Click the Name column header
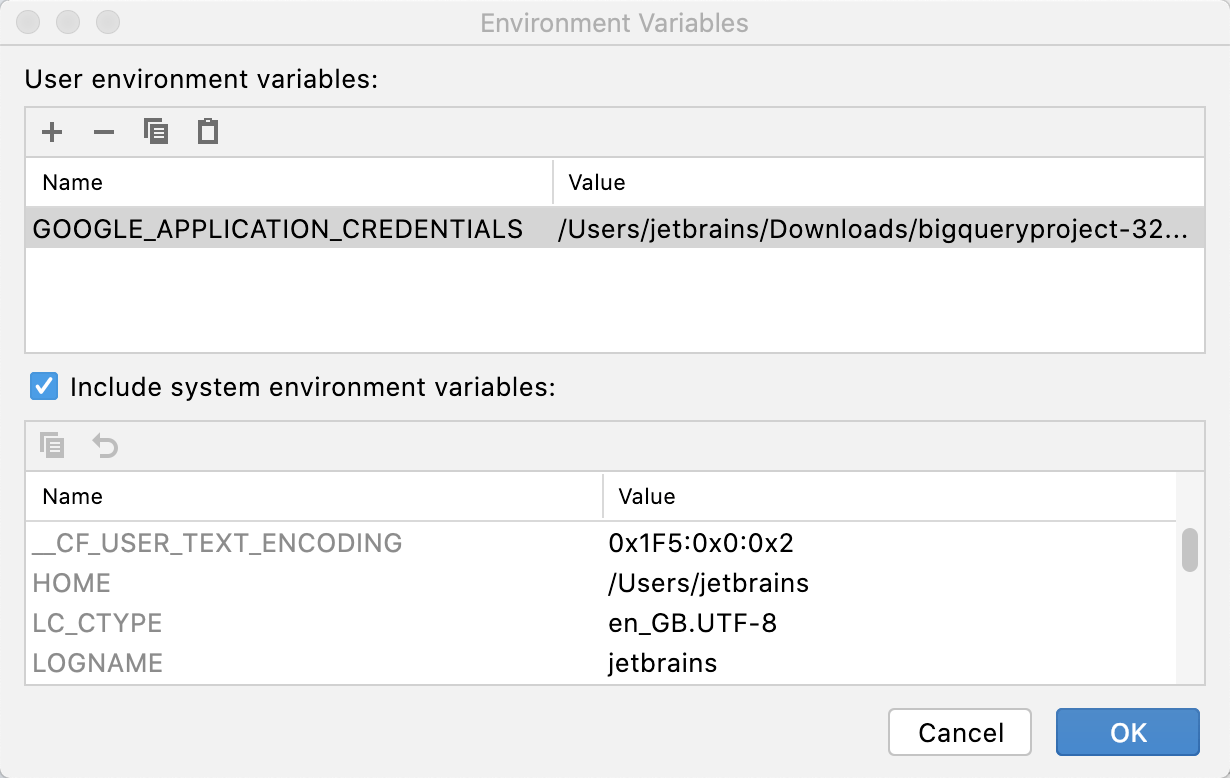 click(x=70, y=182)
